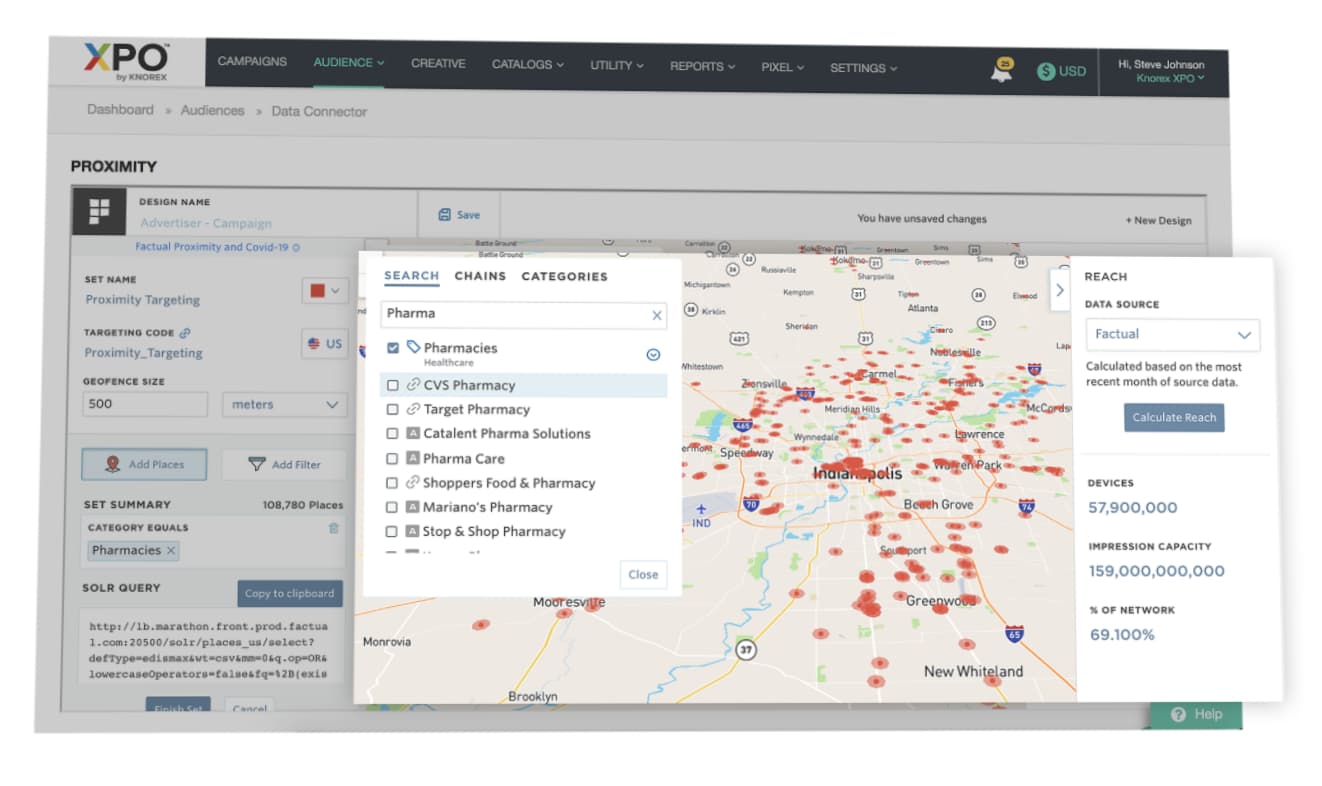Check the CVS Pharmacy checkbox
This screenshot has width=1322, height=786.
click(393, 385)
